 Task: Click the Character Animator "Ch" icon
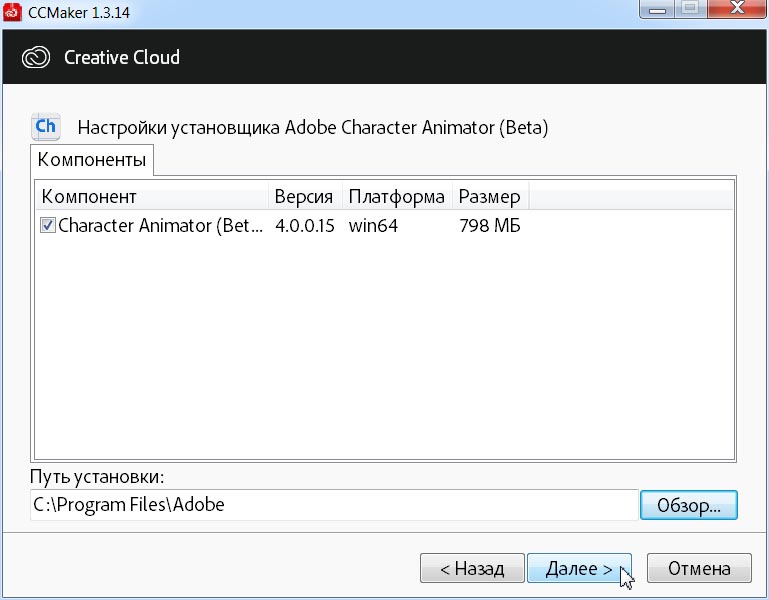coord(46,127)
